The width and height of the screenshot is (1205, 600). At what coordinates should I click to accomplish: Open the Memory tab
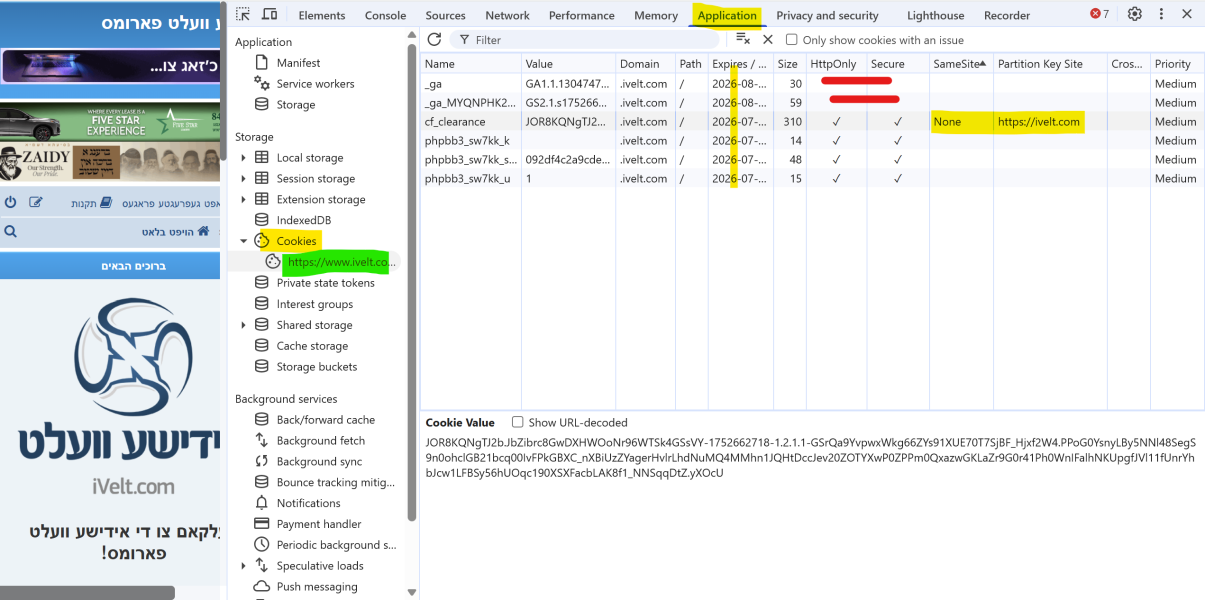click(x=656, y=15)
